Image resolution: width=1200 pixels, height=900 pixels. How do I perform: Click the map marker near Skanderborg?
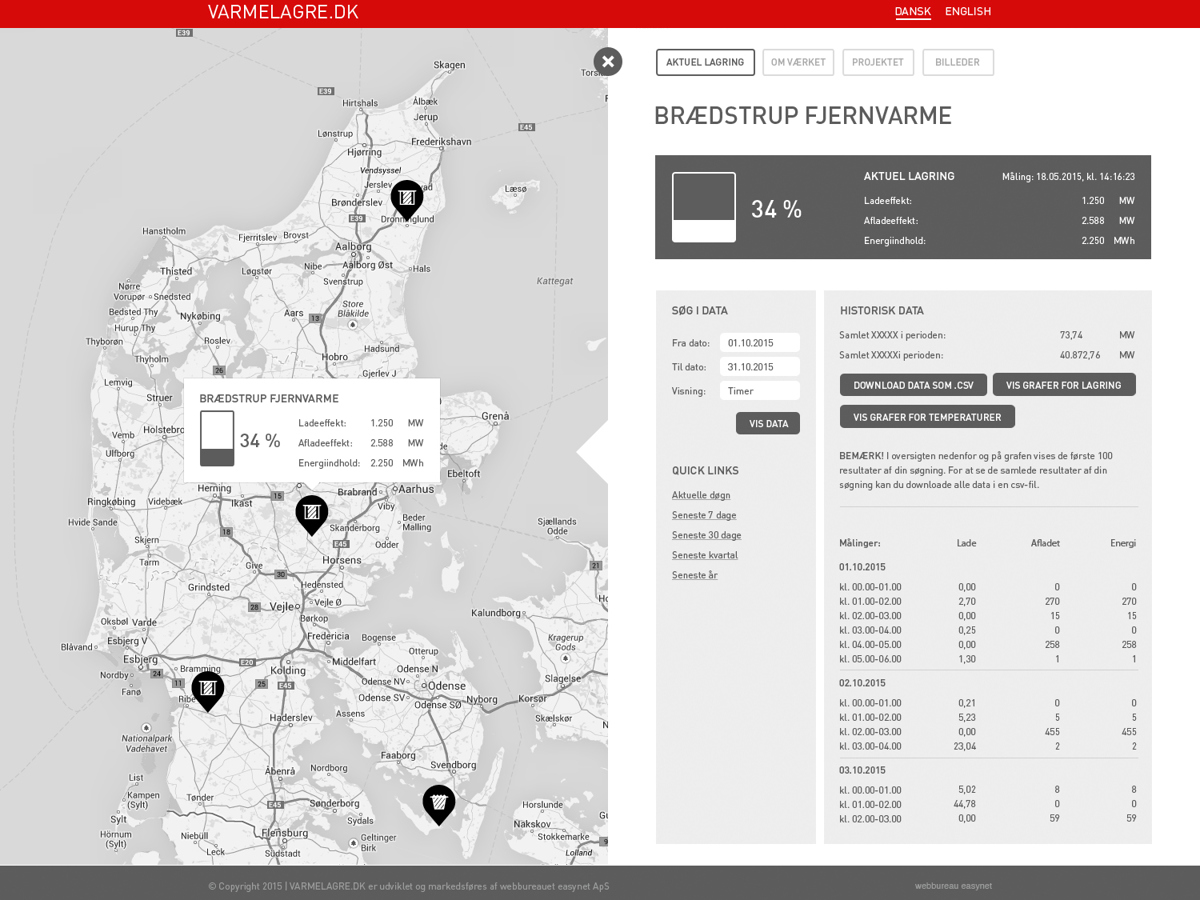click(312, 514)
